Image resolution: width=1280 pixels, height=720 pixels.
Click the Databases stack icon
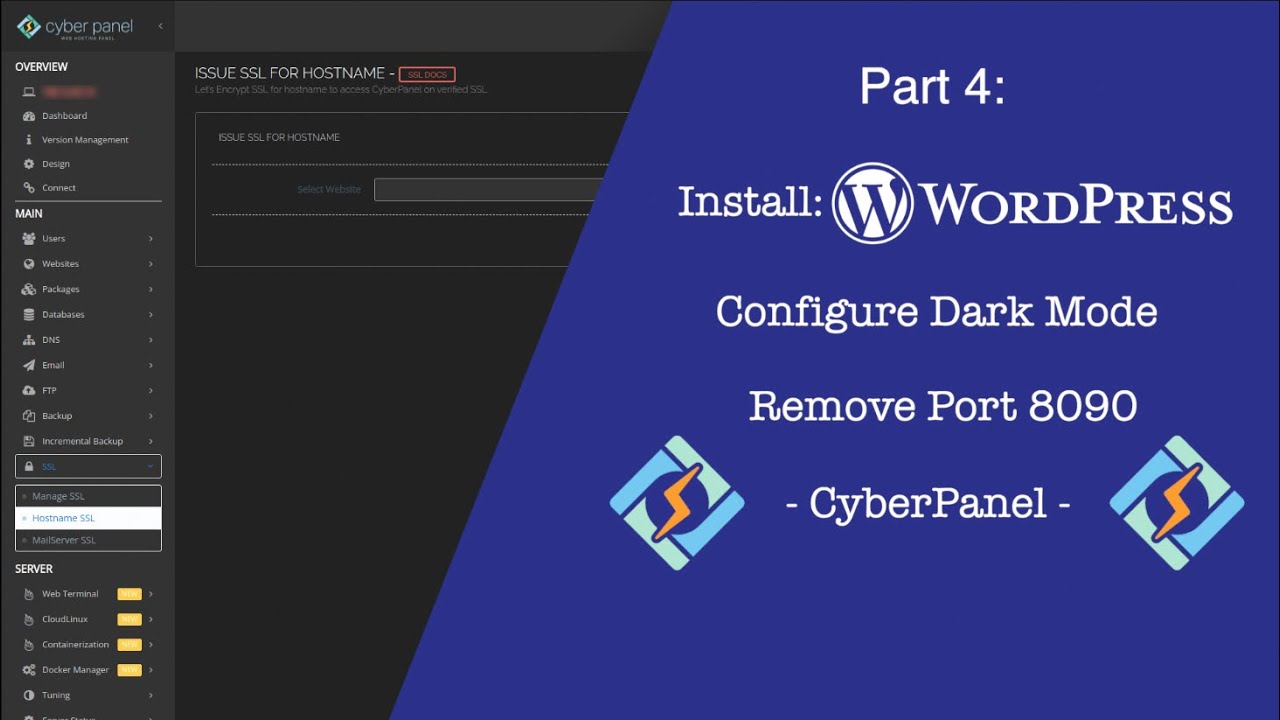[29, 315]
